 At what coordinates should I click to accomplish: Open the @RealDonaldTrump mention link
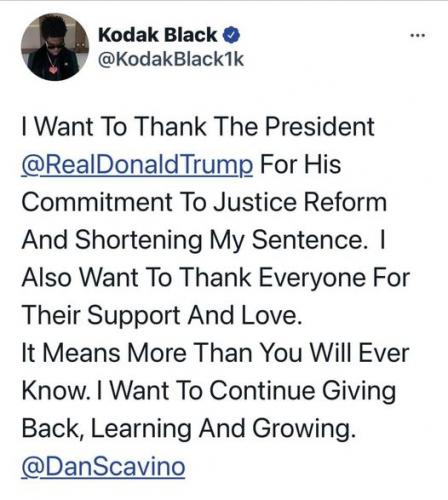[137, 165]
